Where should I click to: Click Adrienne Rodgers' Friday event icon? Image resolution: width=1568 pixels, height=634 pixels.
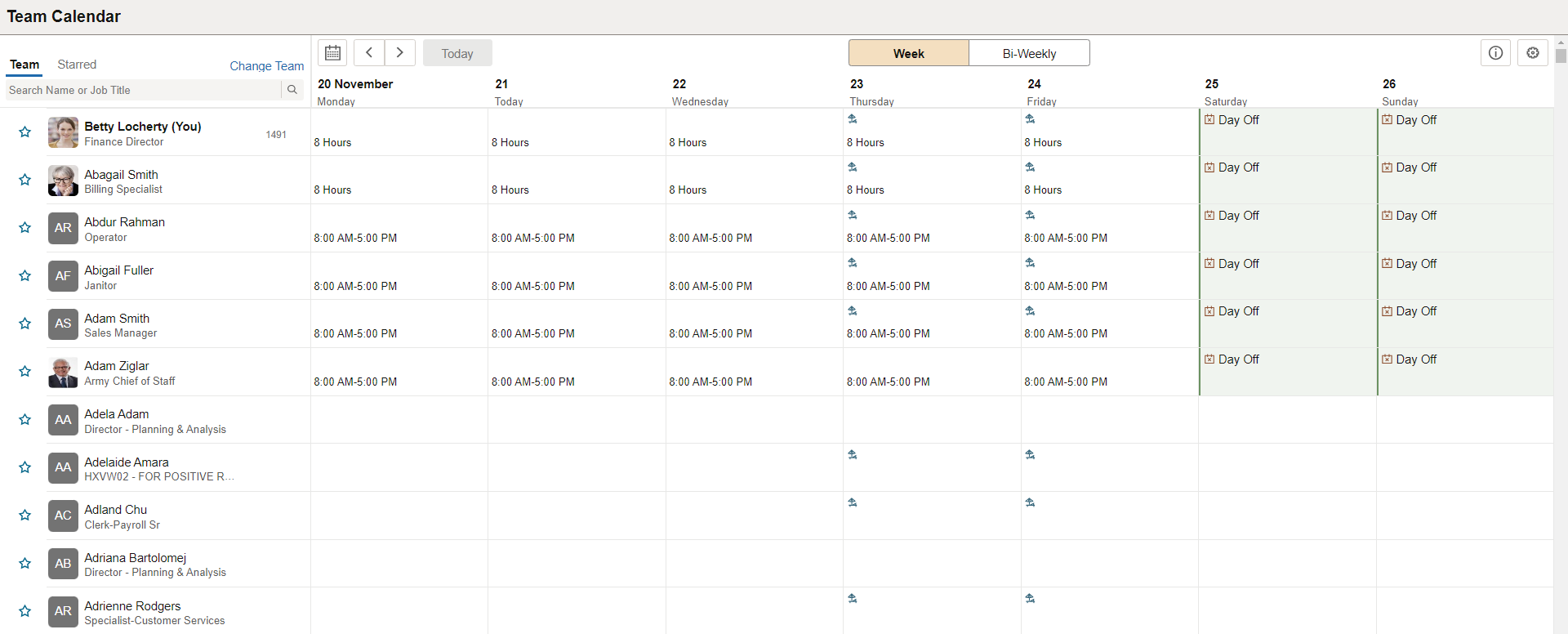coord(1031,599)
